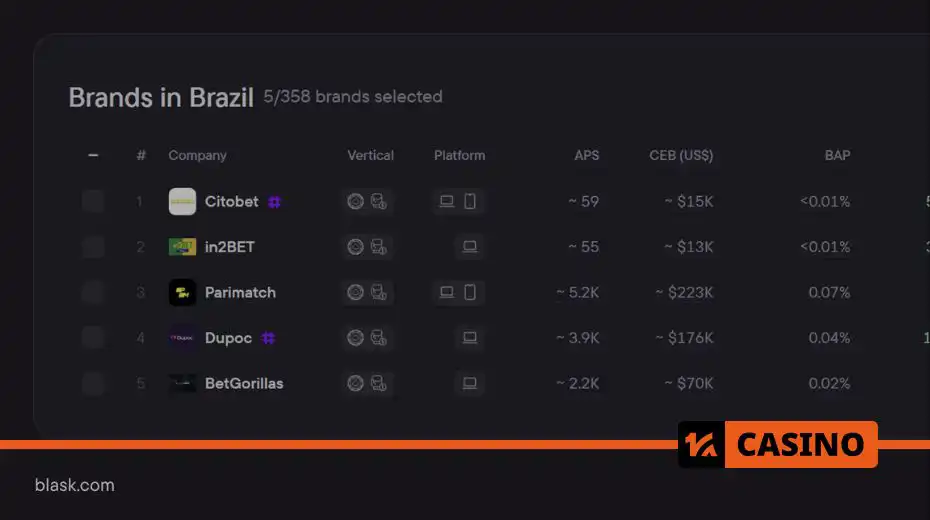930x520 pixels.
Task: Deselect all brands using the header minus checkbox
Action: [x=93, y=155]
